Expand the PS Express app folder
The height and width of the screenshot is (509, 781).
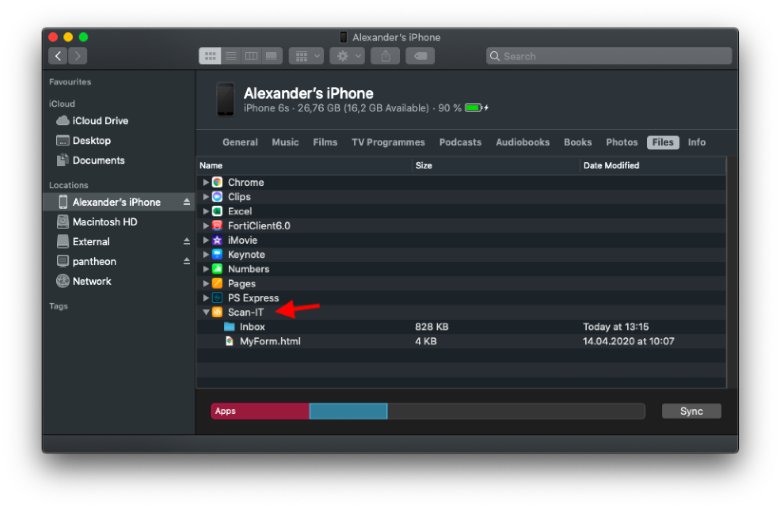(x=205, y=298)
